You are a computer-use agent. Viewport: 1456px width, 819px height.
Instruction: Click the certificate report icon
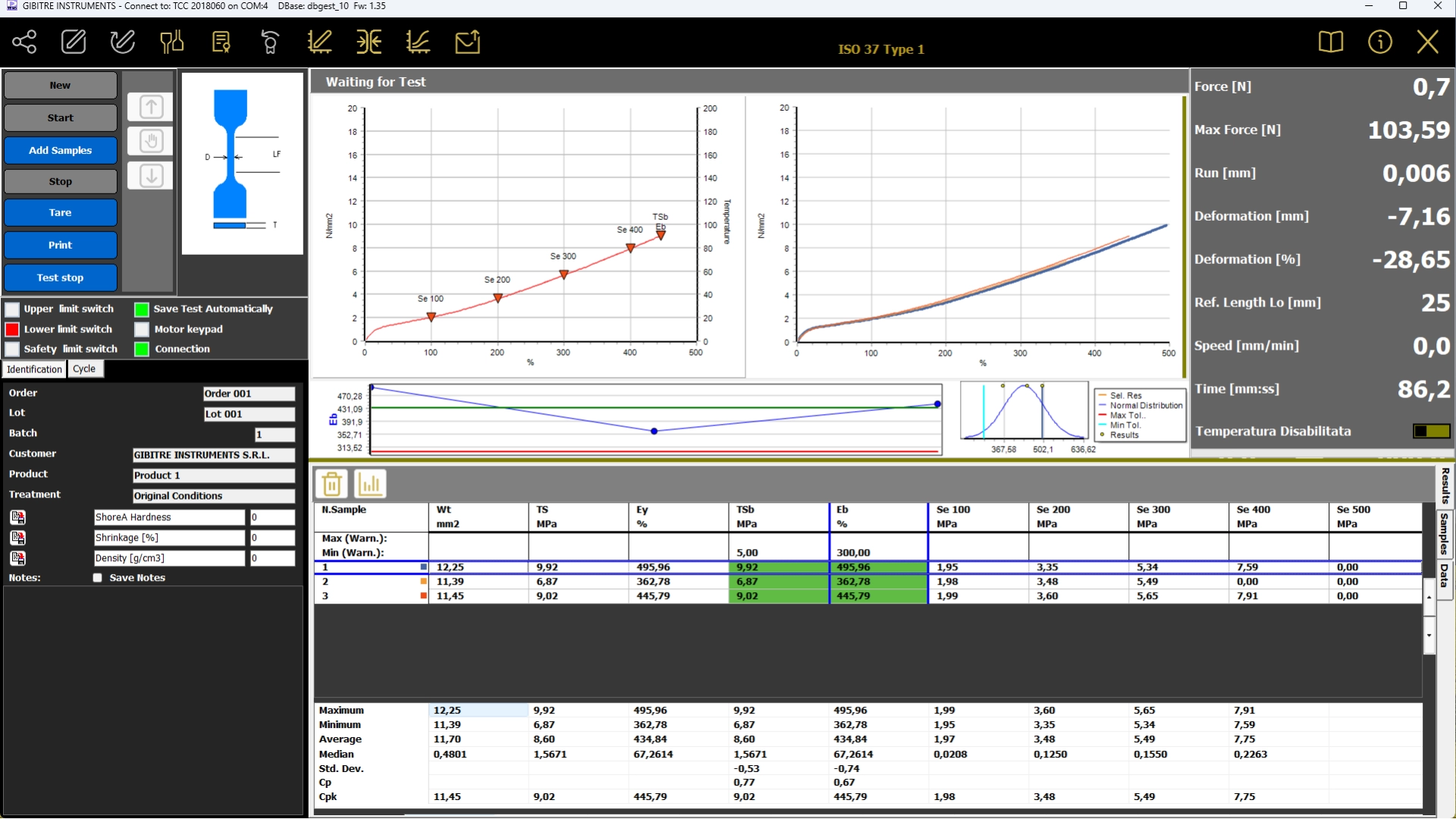pyautogui.click(x=221, y=42)
